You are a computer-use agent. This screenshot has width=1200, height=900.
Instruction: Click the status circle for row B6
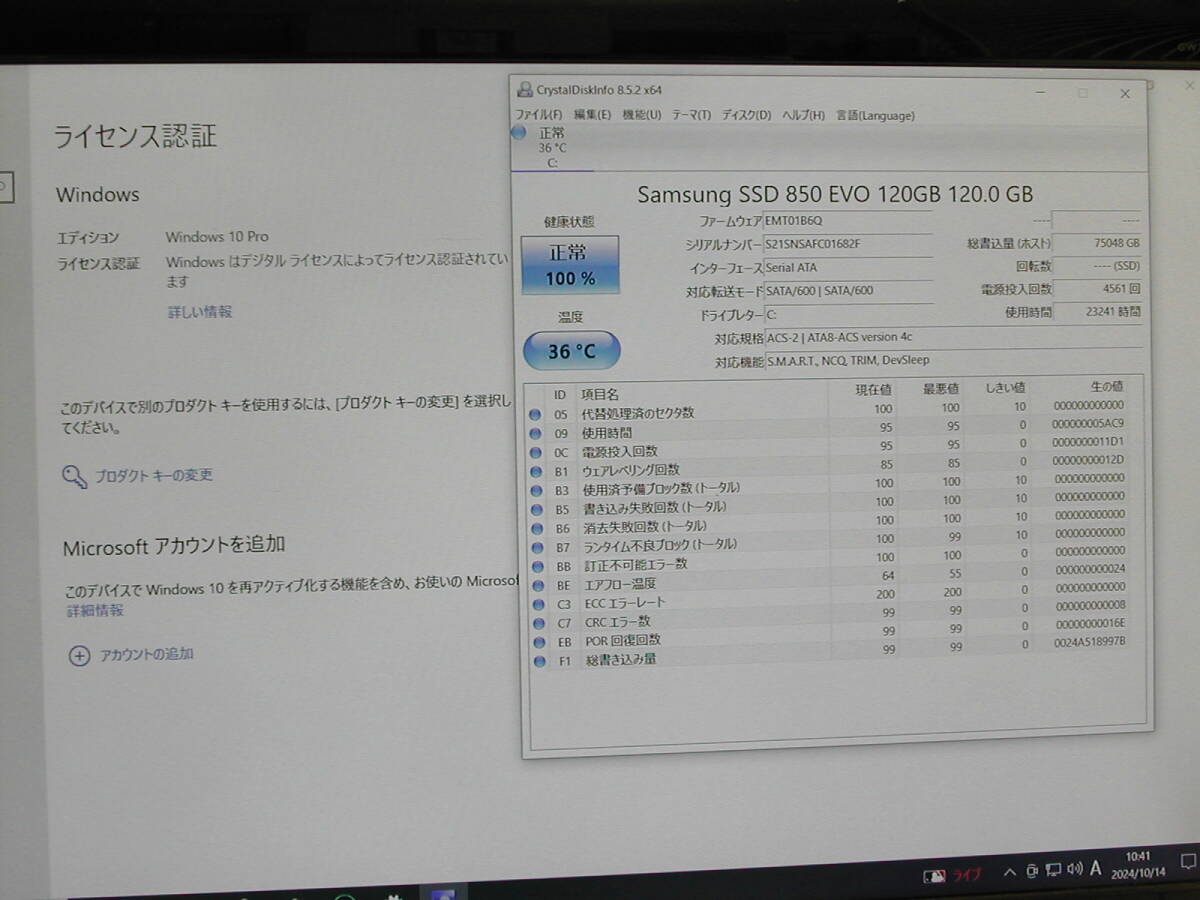(536, 528)
